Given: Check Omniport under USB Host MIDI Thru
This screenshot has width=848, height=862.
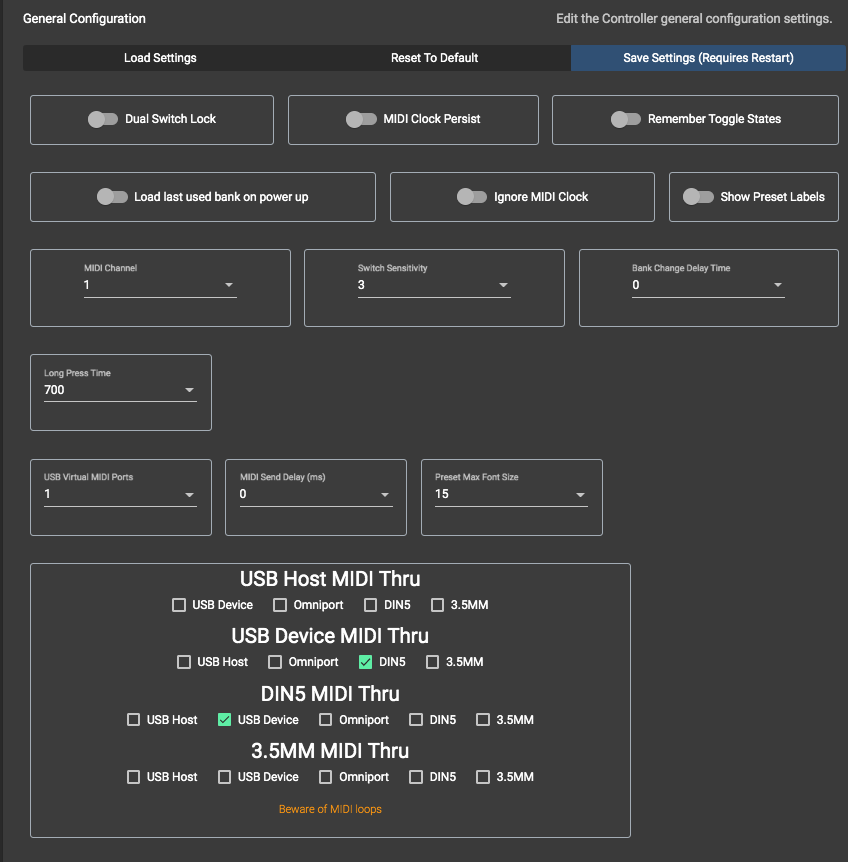Looking at the screenshot, I should [x=280, y=605].
